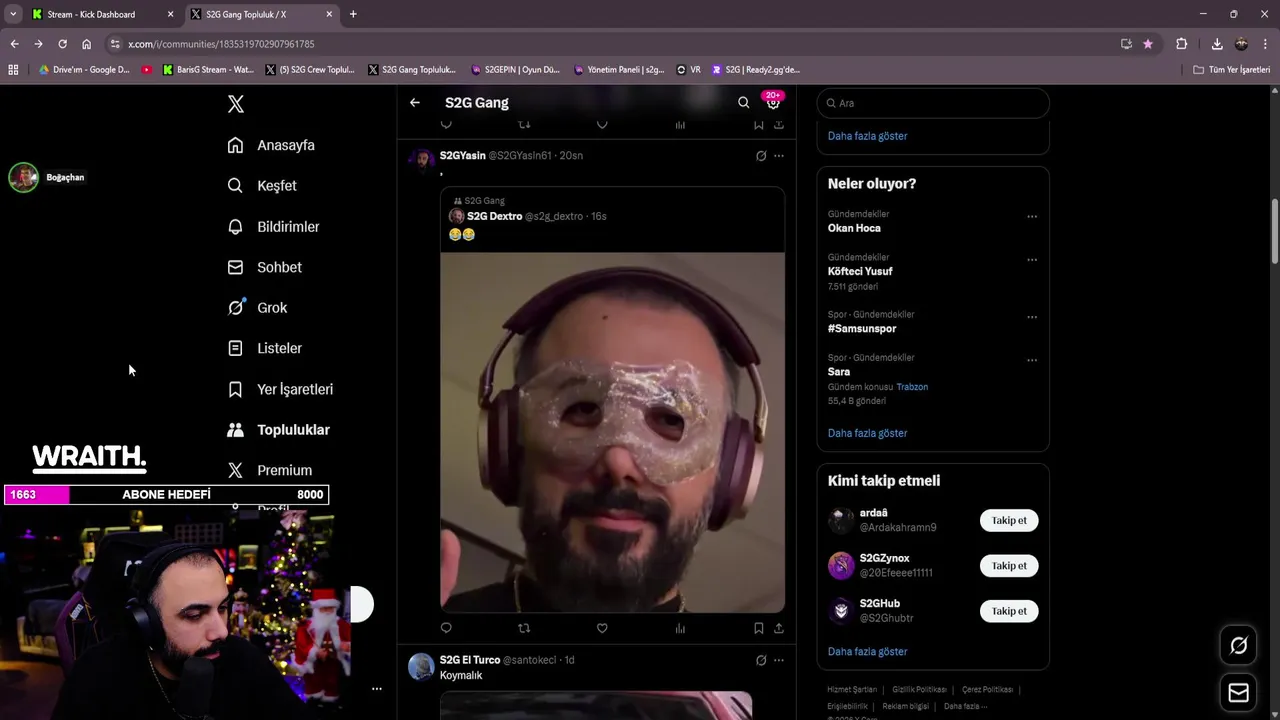1280x720 pixels.
Task: Open Gizlilik Politikası footer link
Action: [919, 690]
